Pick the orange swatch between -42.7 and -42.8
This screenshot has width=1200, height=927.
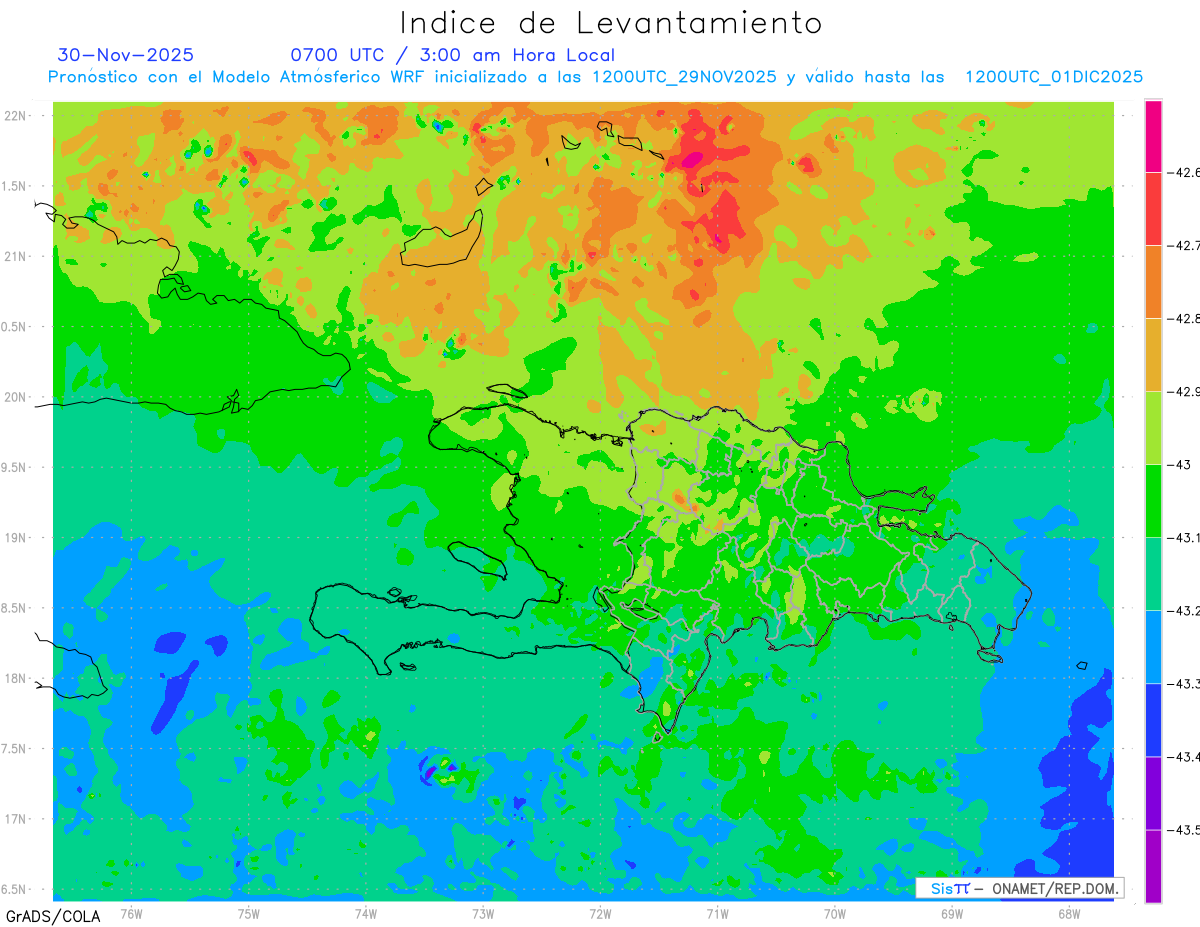(1153, 282)
